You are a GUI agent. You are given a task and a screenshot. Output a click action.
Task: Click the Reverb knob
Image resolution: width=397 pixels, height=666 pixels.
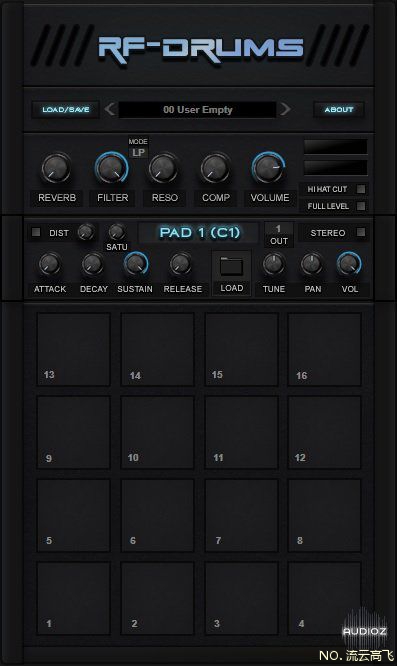coord(56,168)
